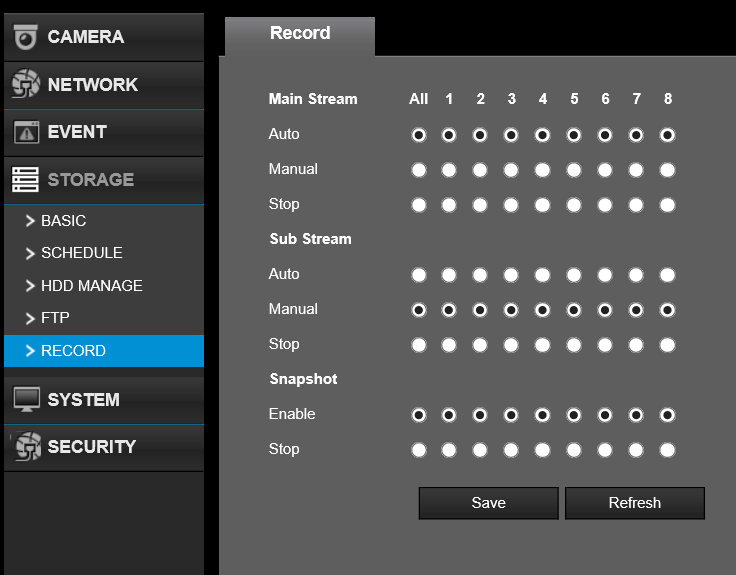This screenshot has width=736, height=575.
Task: Set Main Stream Stop for channel 2
Action: (x=480, y=205)
